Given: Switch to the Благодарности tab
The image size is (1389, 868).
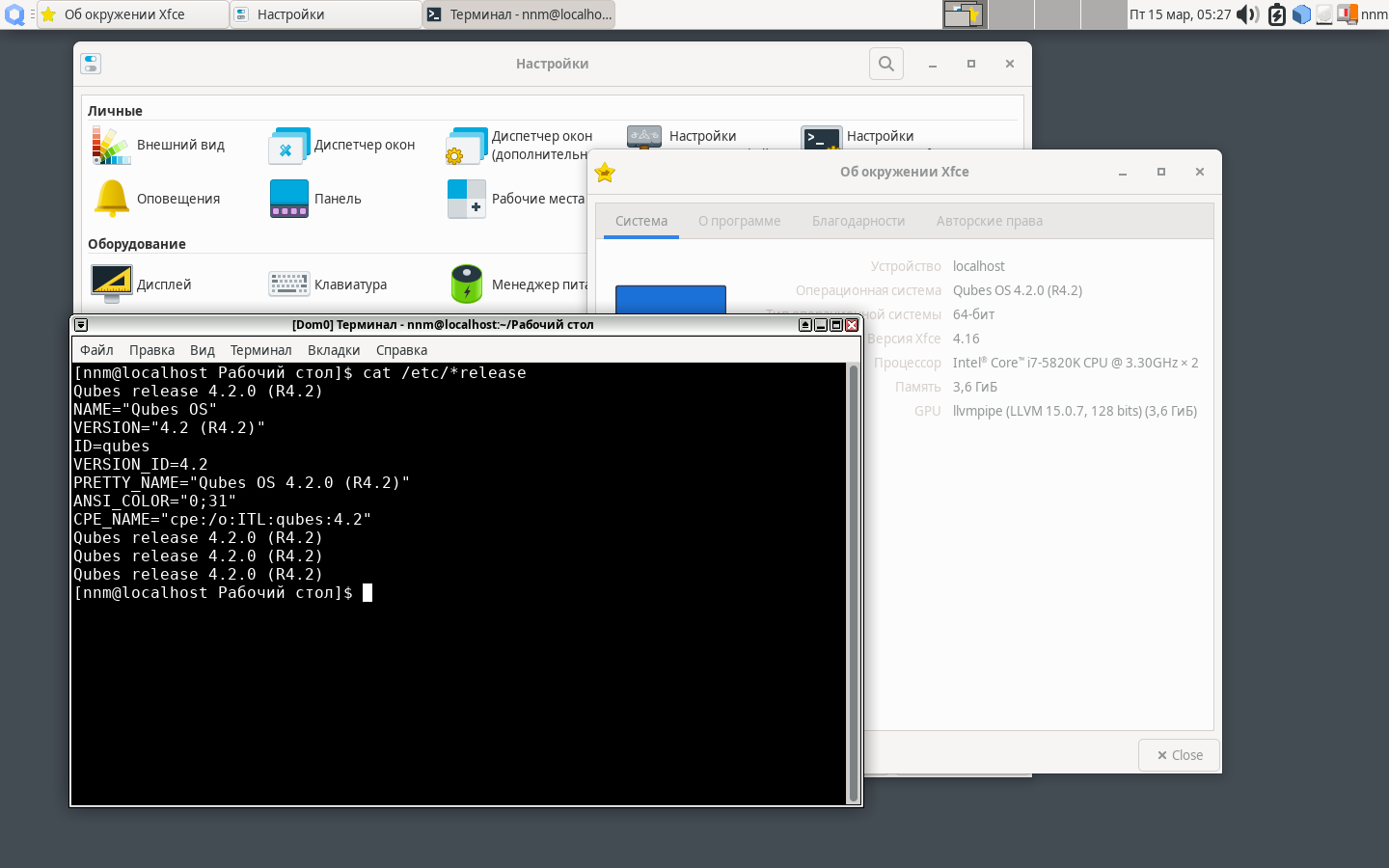Looking at the screenshot, I should point(858,221).
